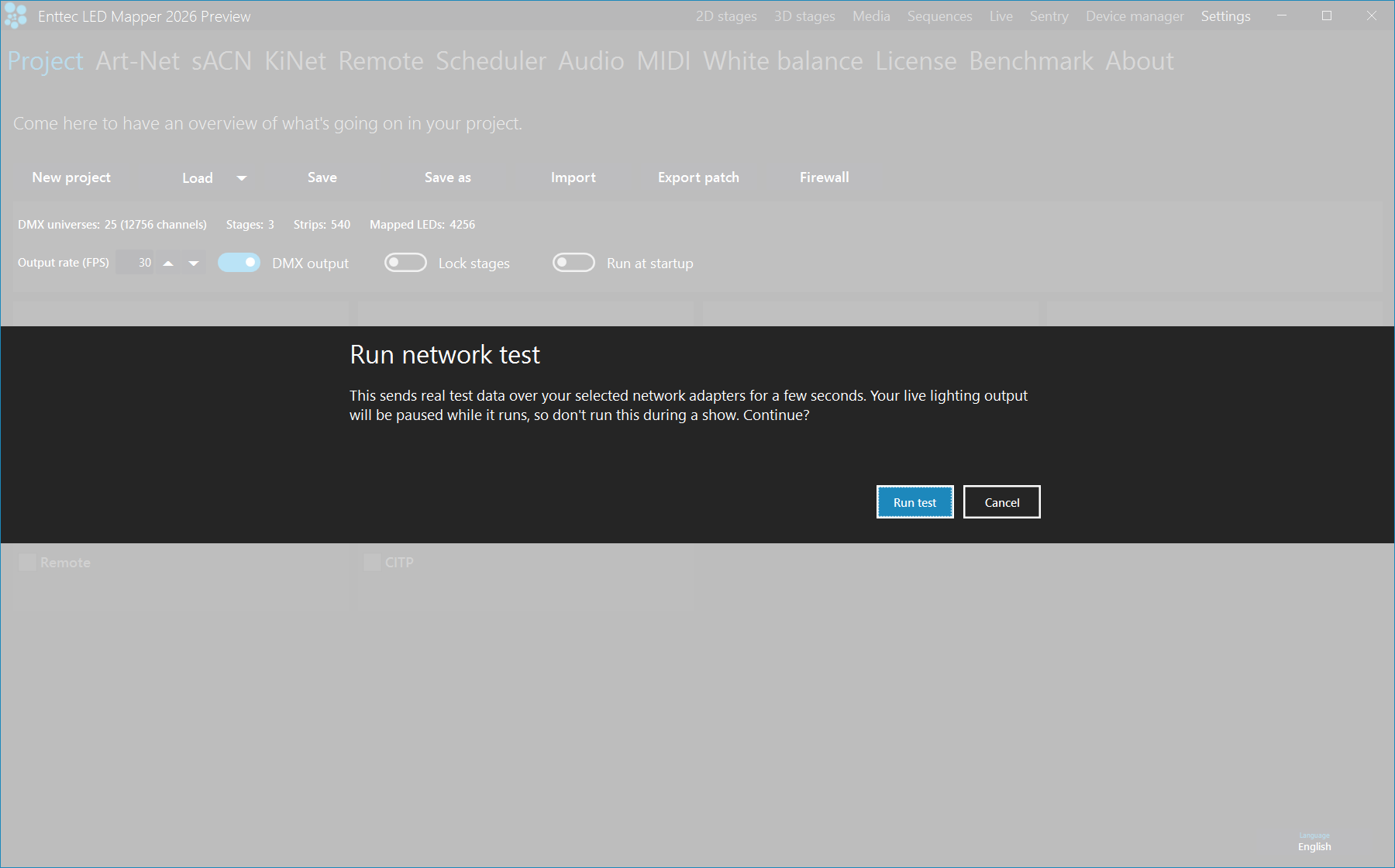Open the 2D stages section
Viewport: 1395px width, 868px height.
[726, 16]
